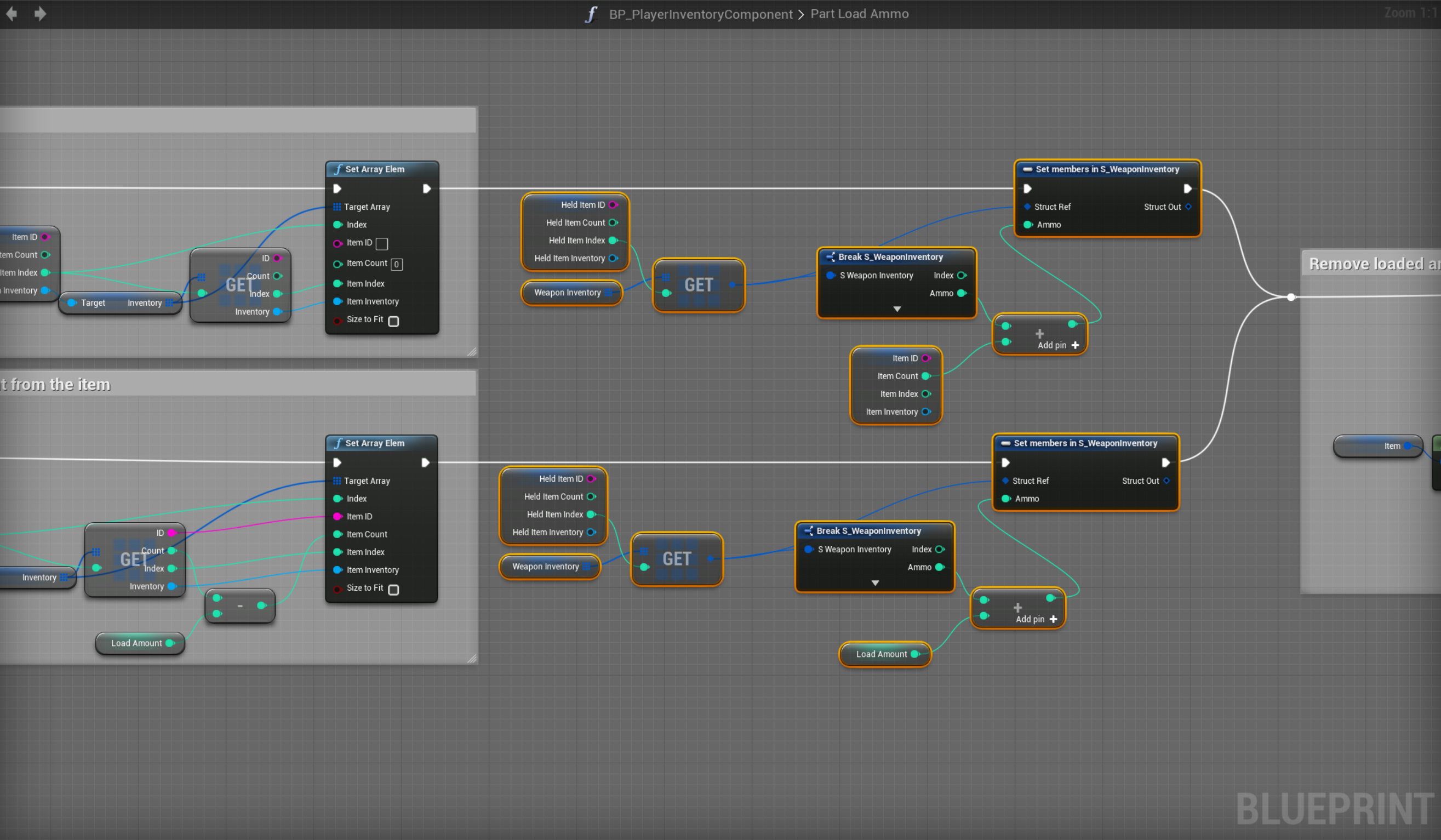Select Part Load Ammo breadcrumb
Viewport: 1441px width, 840px height.
[859, 14]
